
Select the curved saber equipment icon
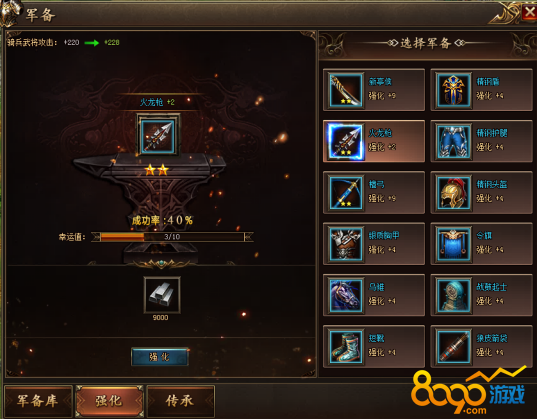tap(346, 90)
